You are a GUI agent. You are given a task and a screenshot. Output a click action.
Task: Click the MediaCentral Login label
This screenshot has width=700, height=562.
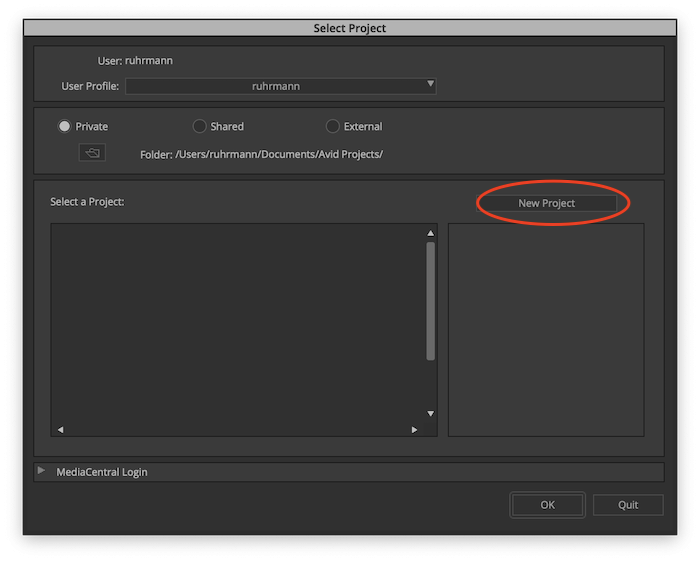point(102,472)
